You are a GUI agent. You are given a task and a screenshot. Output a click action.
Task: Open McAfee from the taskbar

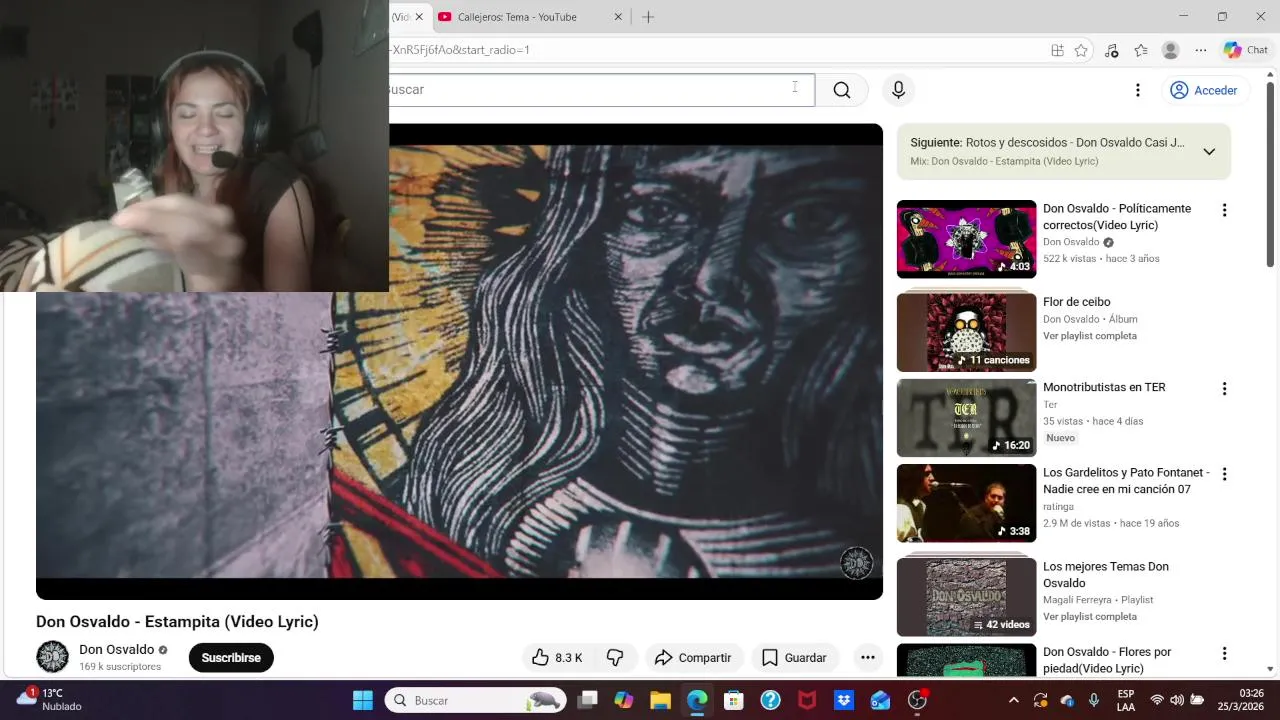pyautogui.click(x=807, y=700)
